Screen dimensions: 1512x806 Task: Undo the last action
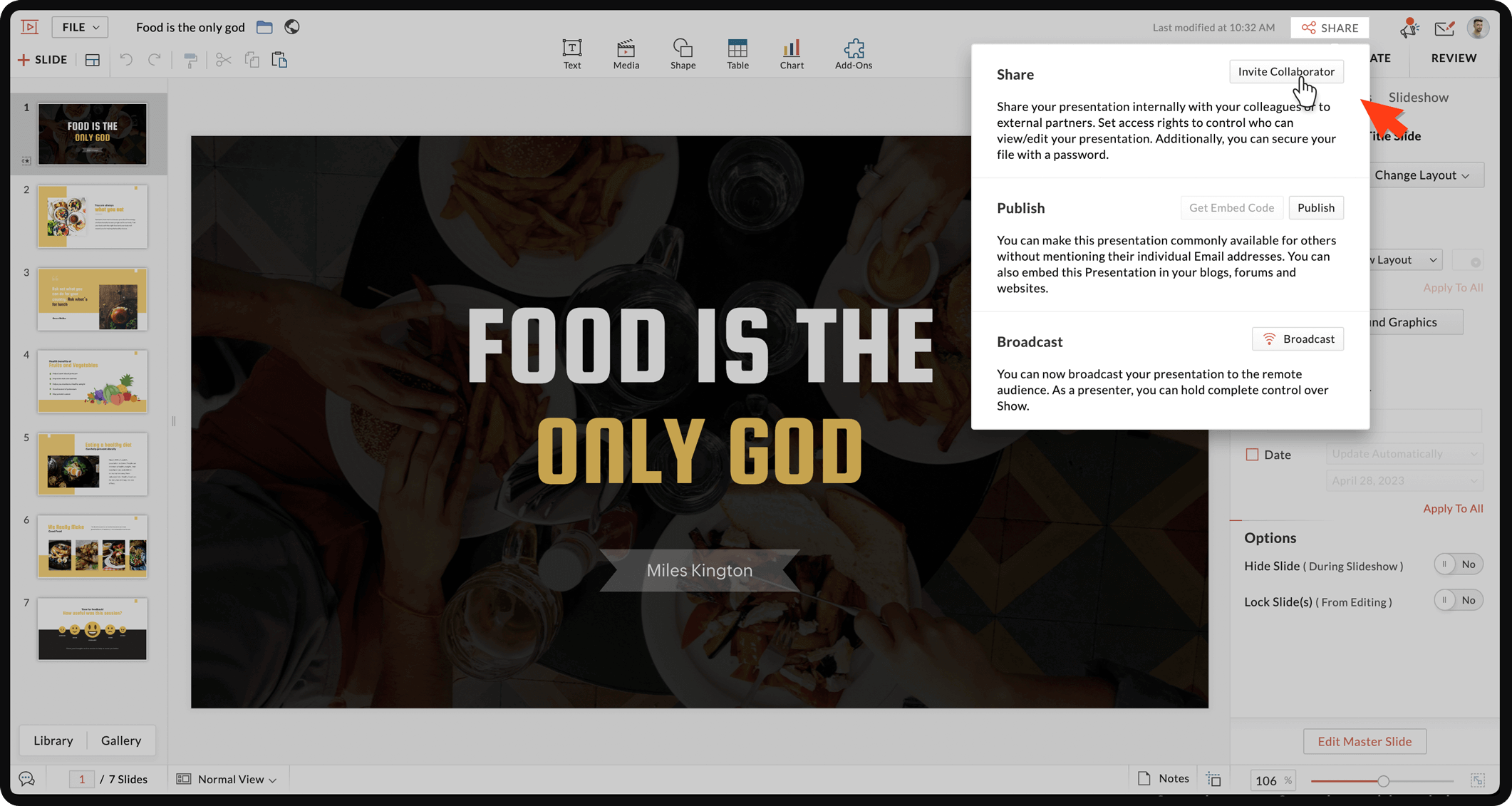tap(126, 60)
